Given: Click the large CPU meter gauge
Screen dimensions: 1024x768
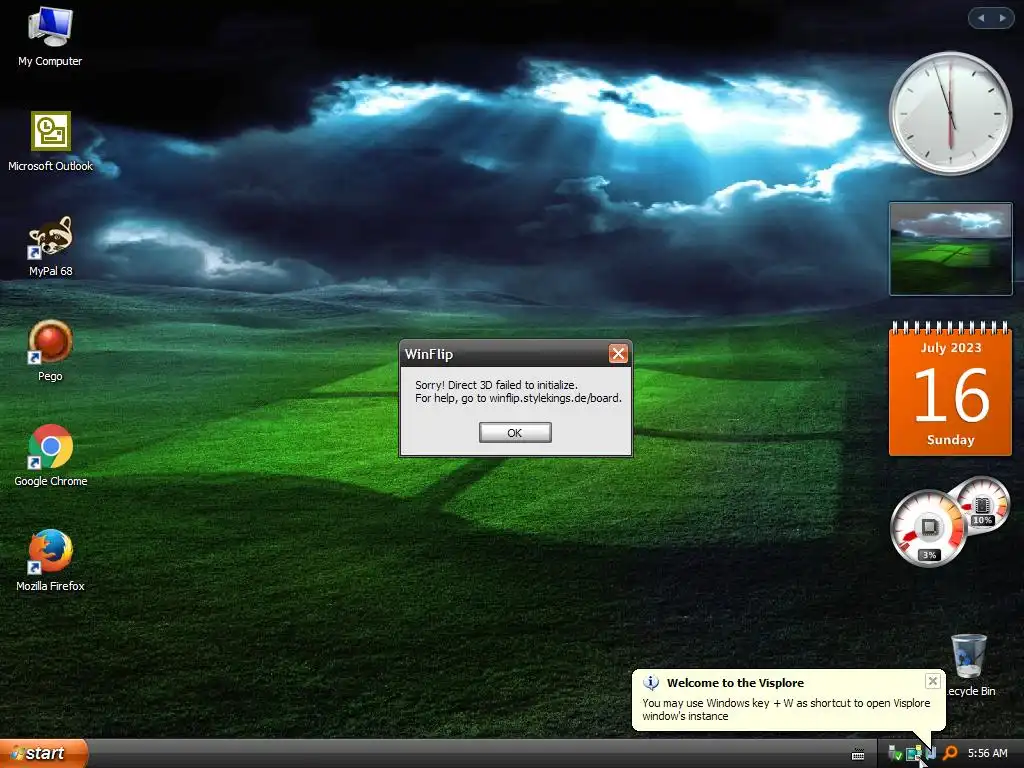Looking at the screenshot, I should [x=928, y=528].
